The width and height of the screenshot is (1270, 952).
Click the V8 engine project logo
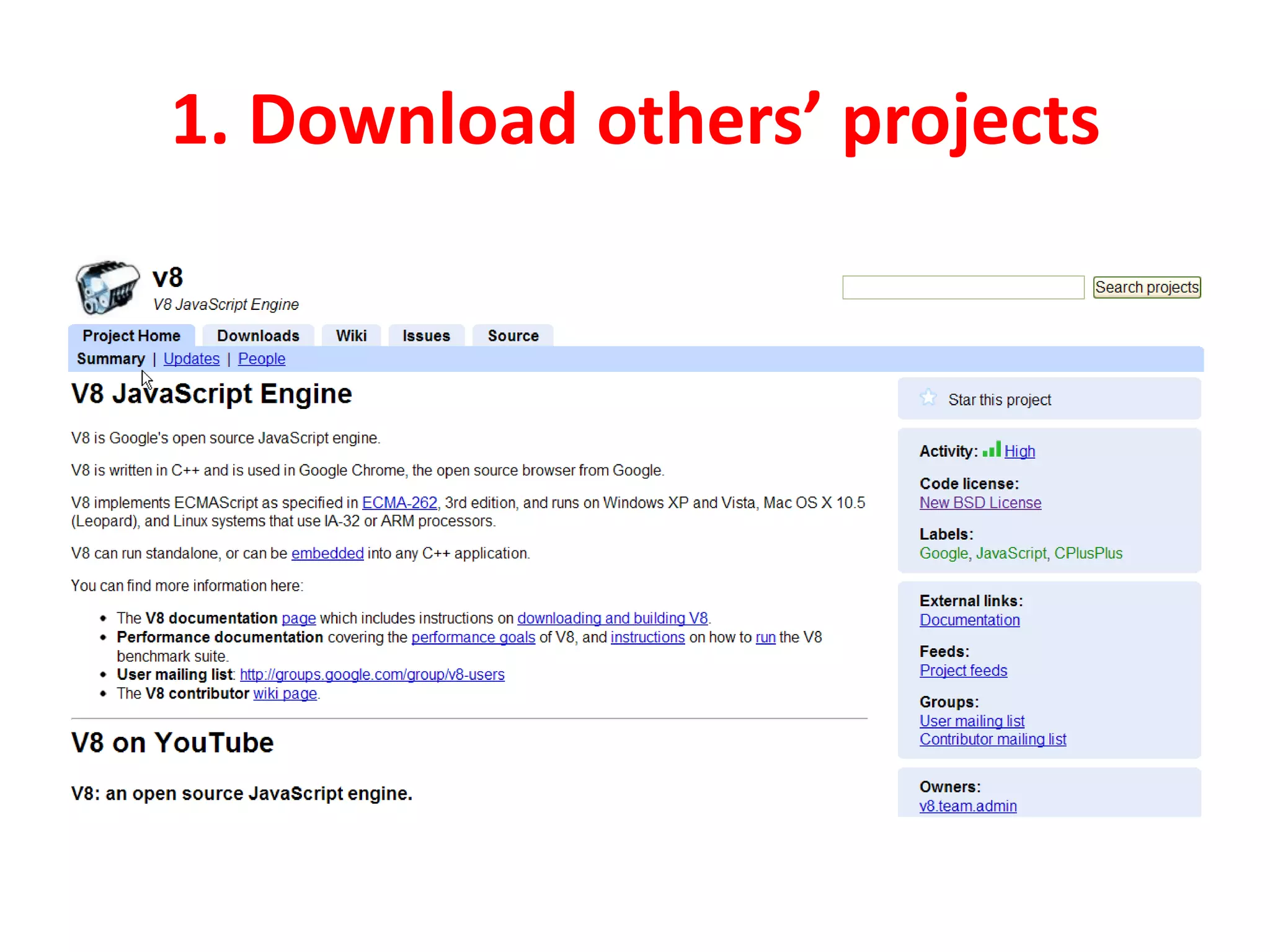(107, 288)
